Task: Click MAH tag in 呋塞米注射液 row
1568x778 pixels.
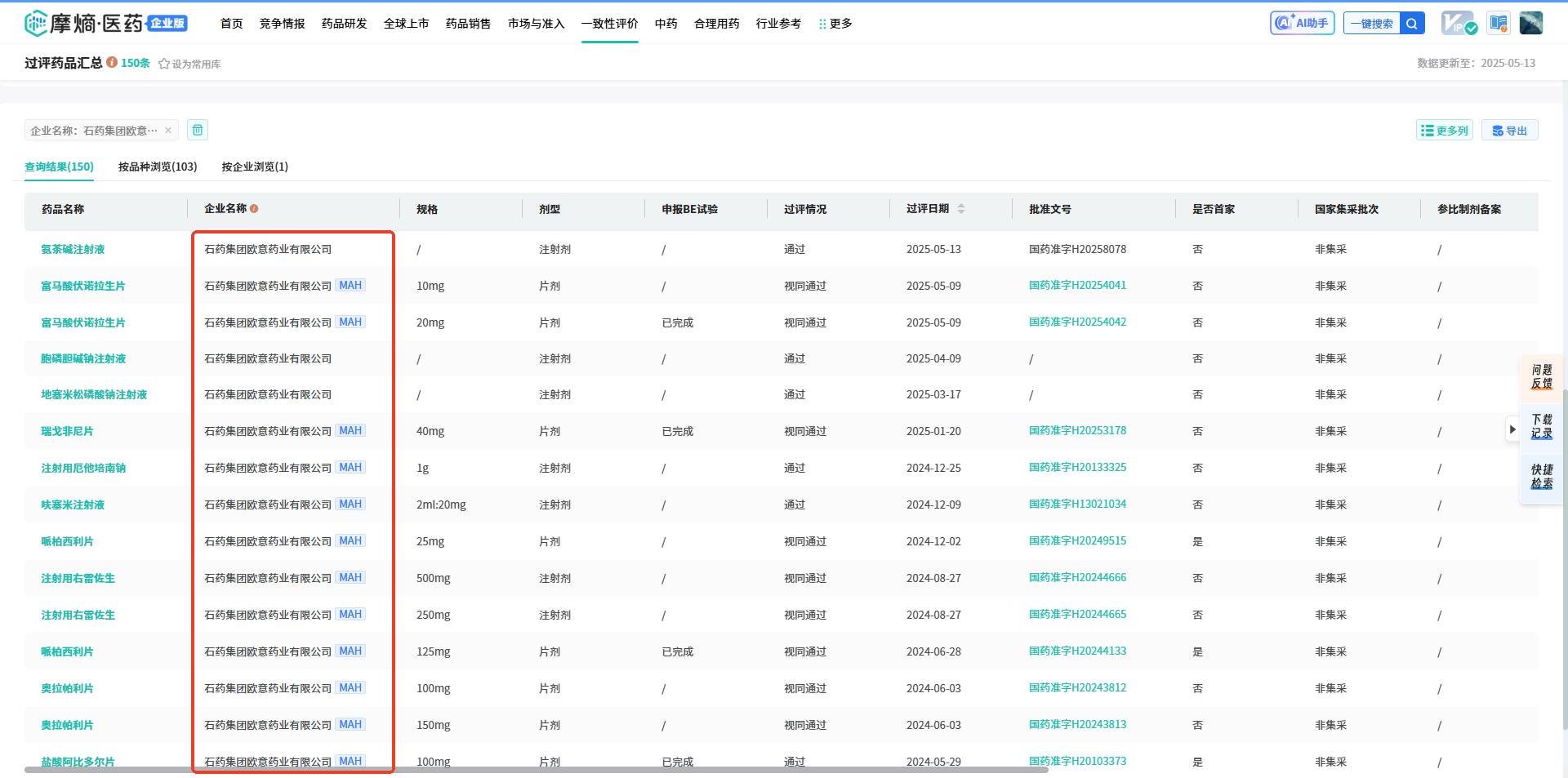Action: click(x=351, y=505)
